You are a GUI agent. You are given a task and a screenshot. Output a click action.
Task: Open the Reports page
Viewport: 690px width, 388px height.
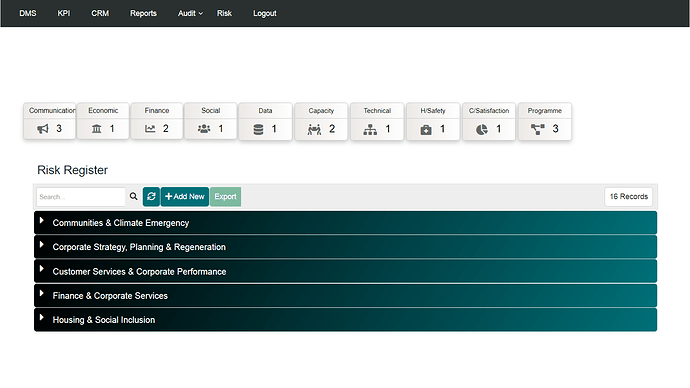point(143,13)
